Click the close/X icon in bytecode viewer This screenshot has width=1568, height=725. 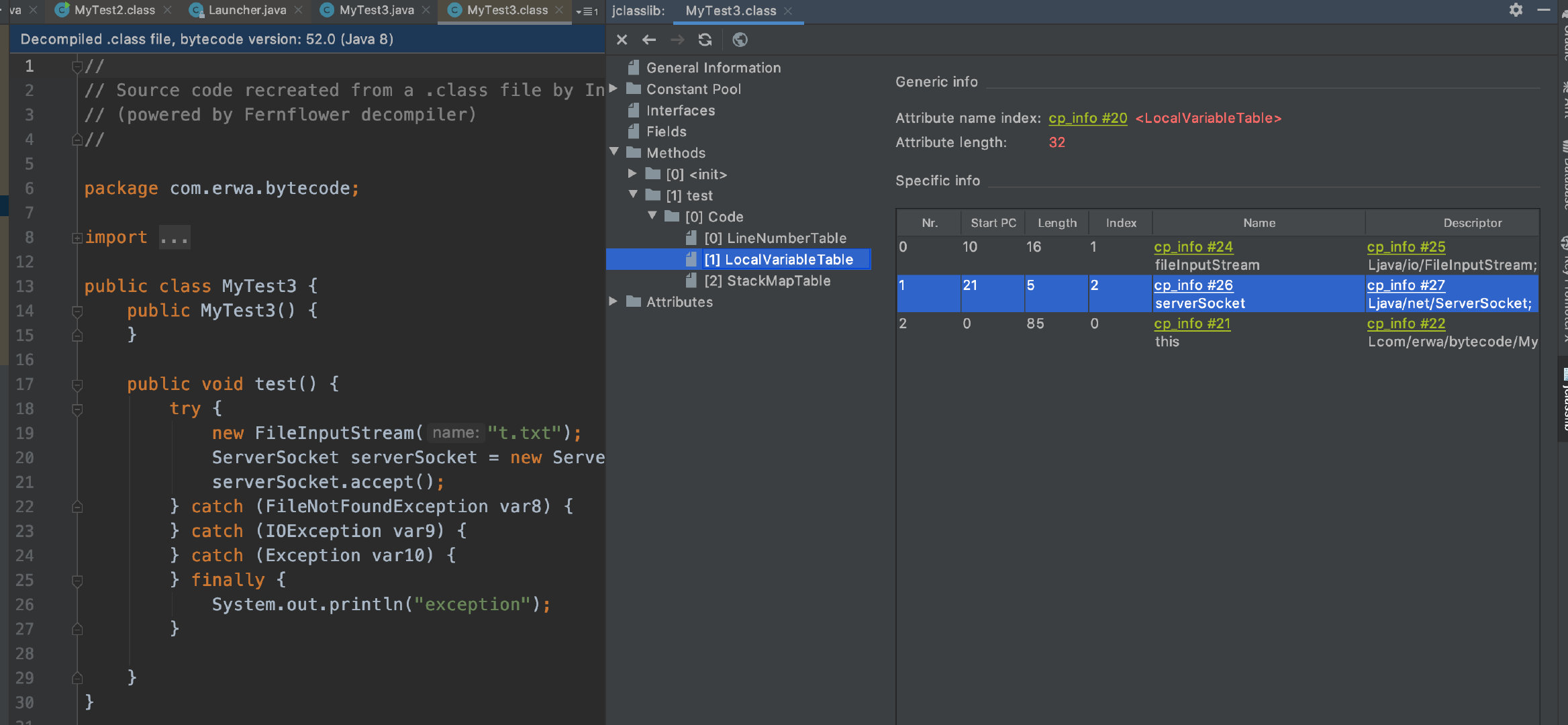point(620,40)
